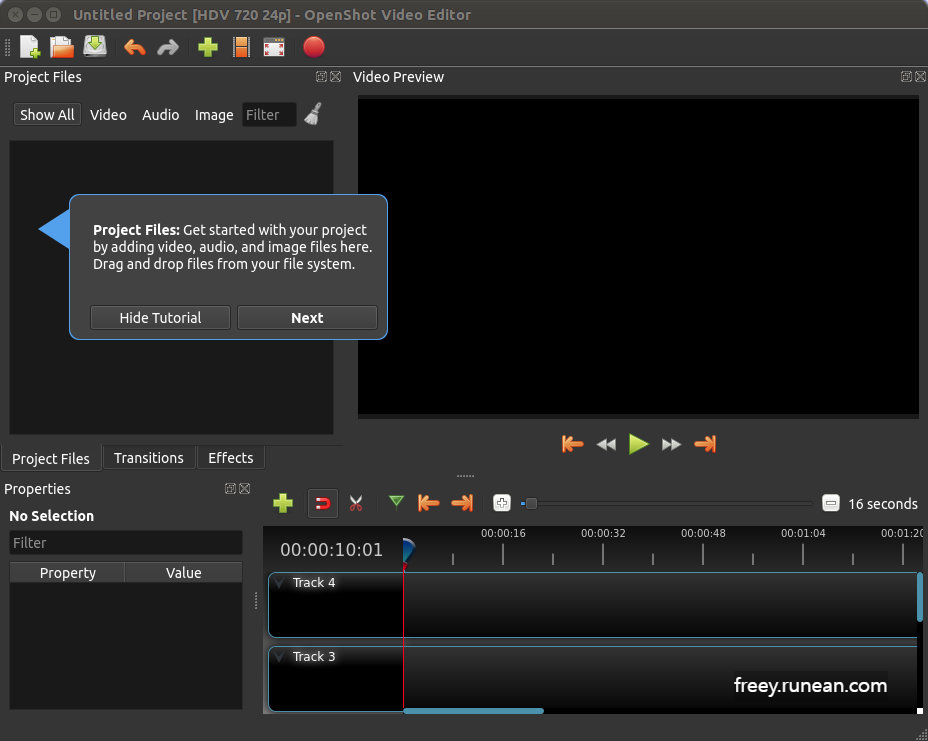
Task: Float the Project Files panel
Action: 321,76
